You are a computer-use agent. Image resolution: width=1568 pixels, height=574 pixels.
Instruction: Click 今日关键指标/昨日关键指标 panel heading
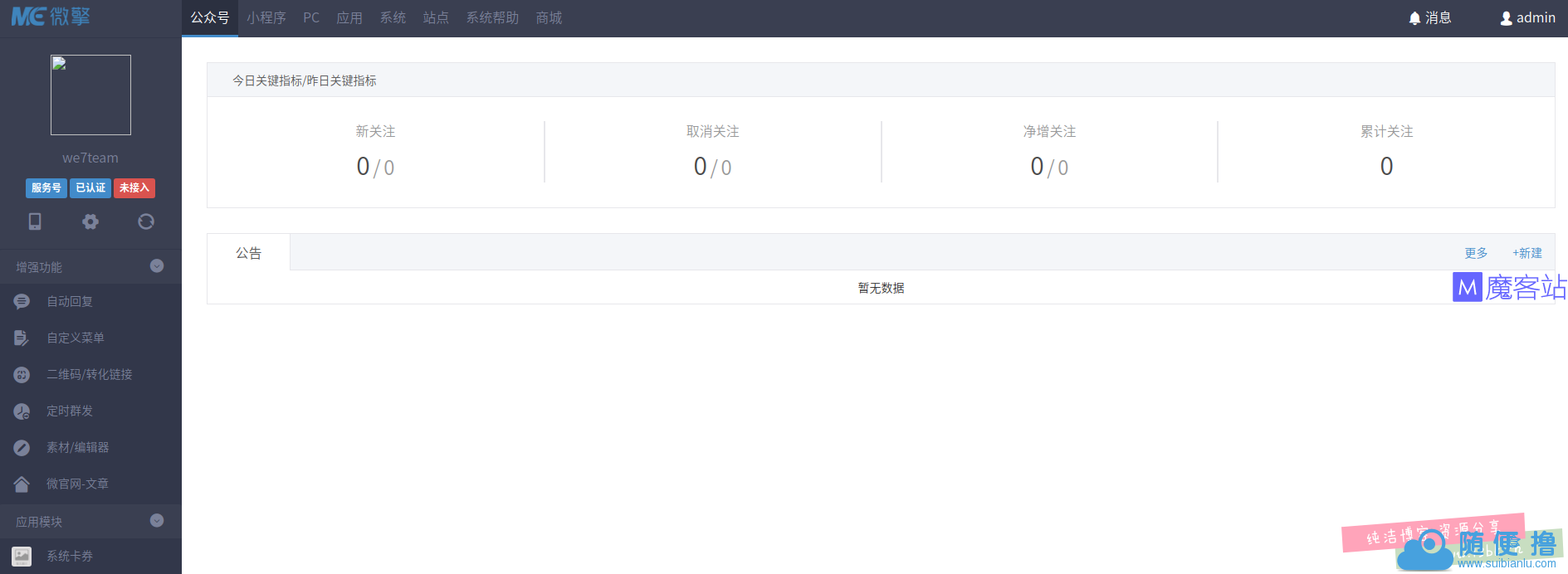(304, 80)
